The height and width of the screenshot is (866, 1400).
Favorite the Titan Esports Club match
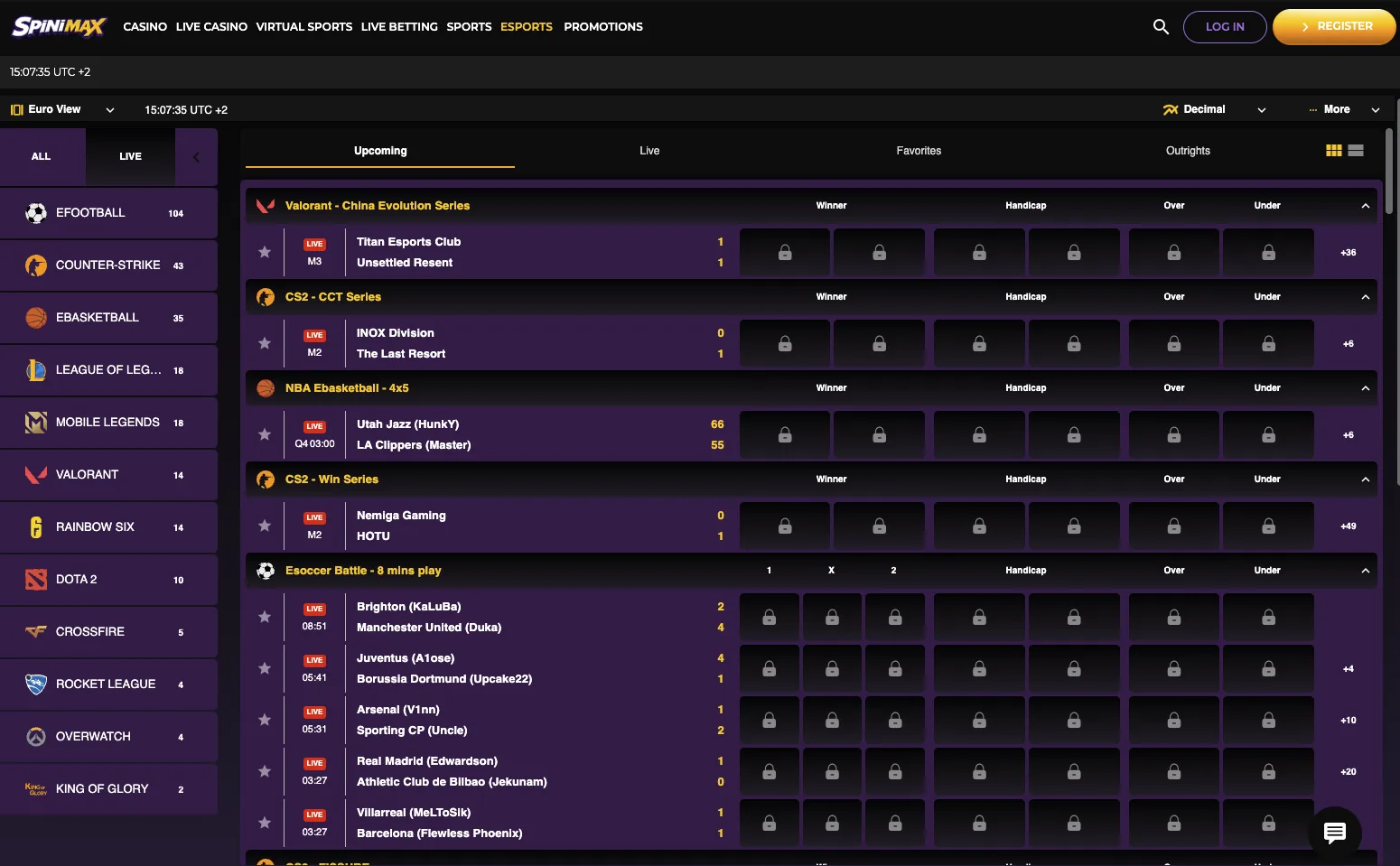point(265,252)
